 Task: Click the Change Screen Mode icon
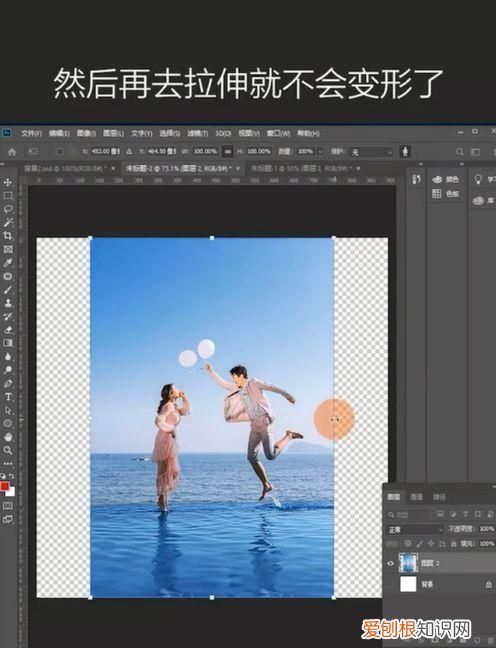tap(8, 519)
